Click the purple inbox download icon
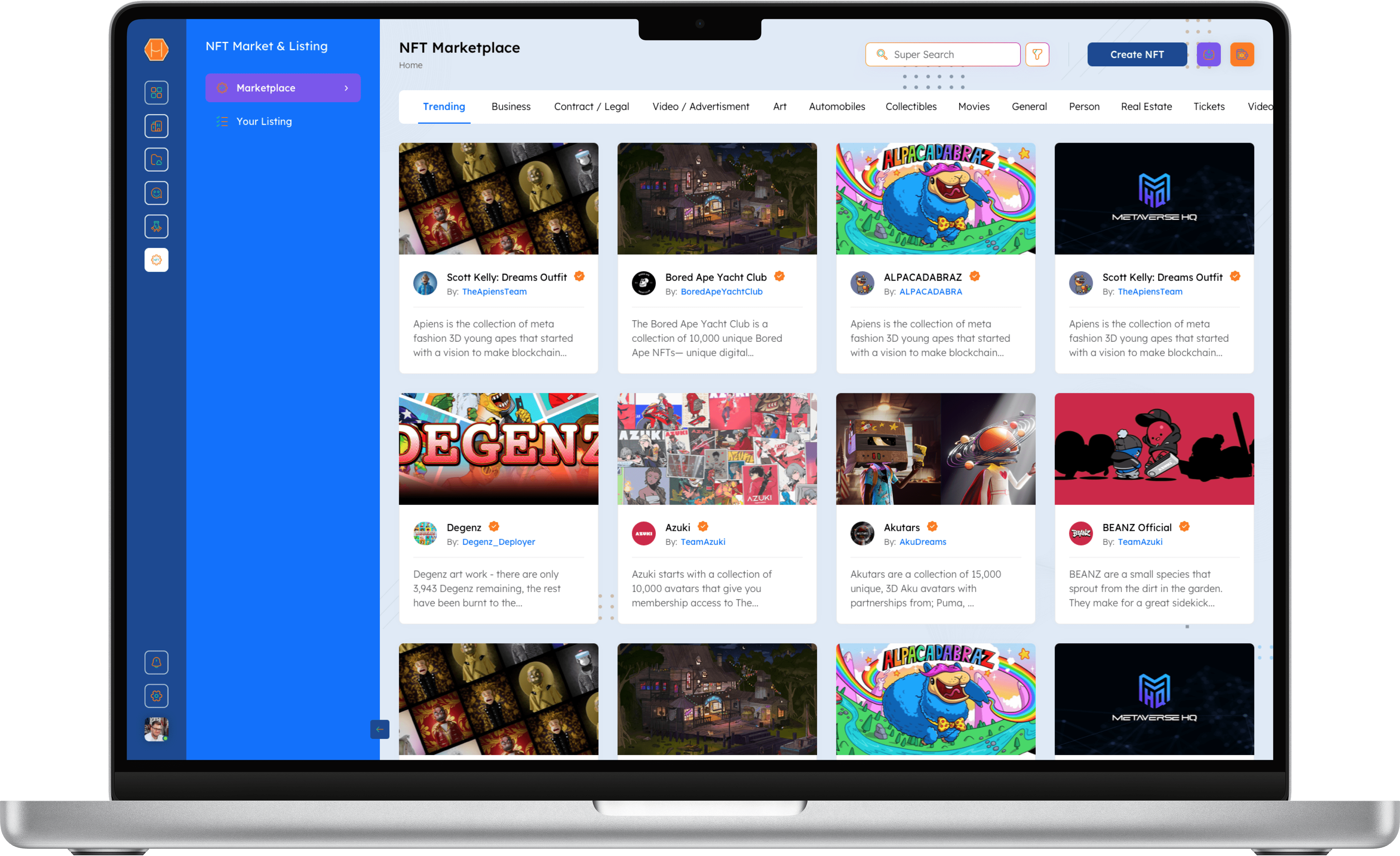Viewport: 1400px width, 856px height. [1208, 54]
